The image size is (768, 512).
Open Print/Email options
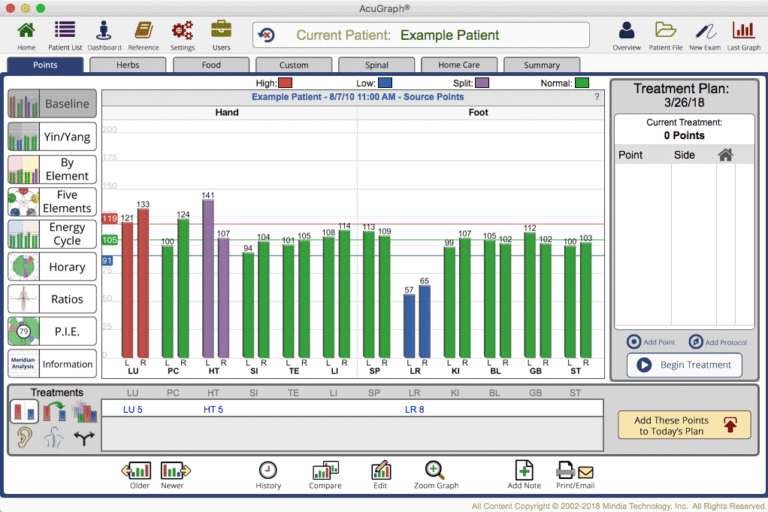575,471
